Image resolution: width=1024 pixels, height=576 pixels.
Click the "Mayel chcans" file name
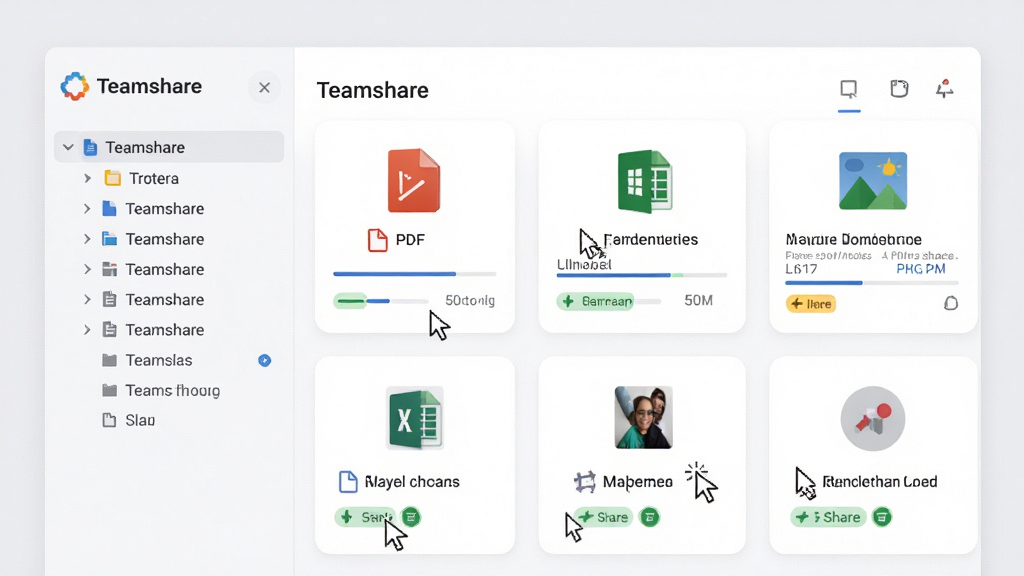412,482
